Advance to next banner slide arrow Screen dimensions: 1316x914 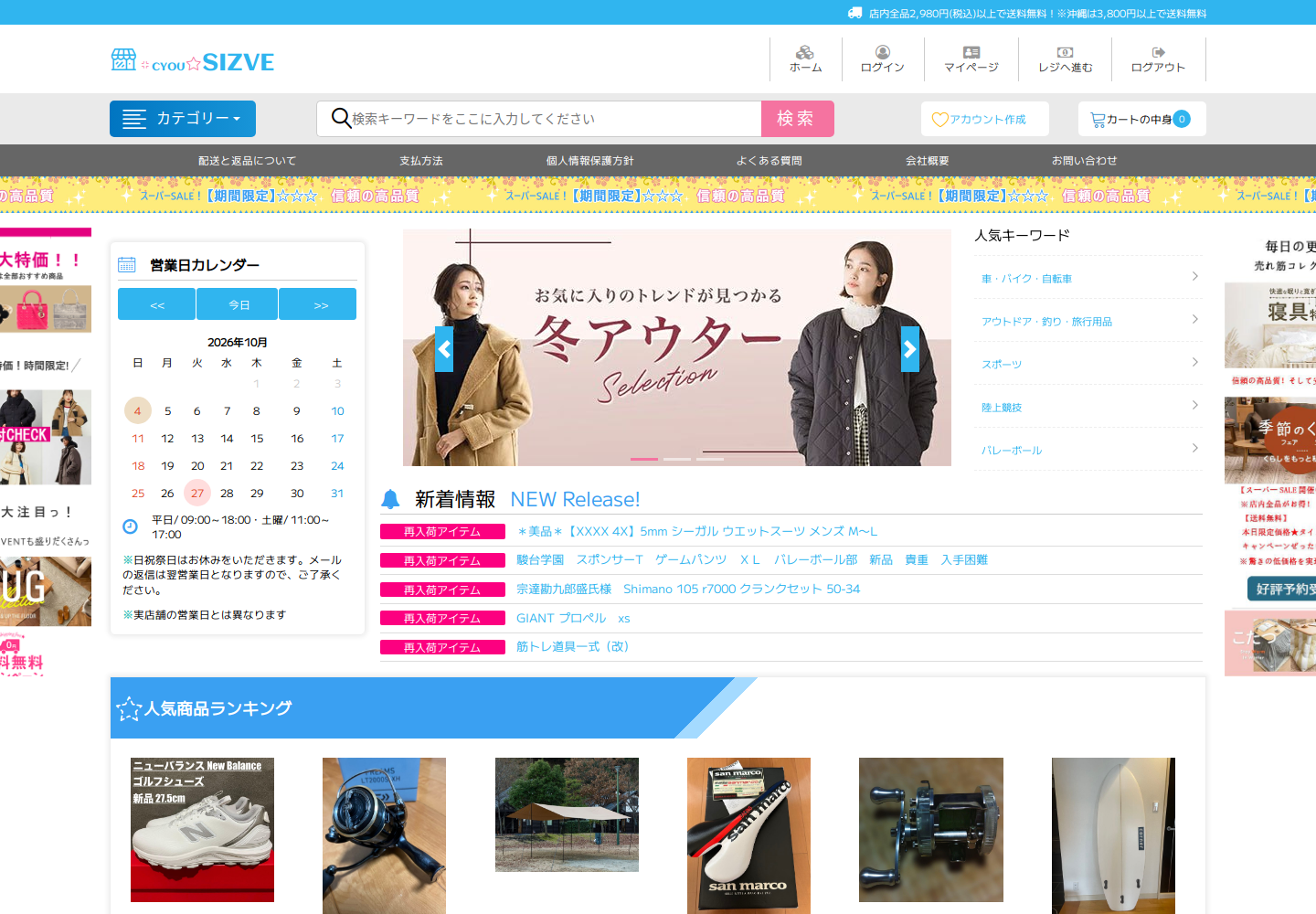point(910,349)
